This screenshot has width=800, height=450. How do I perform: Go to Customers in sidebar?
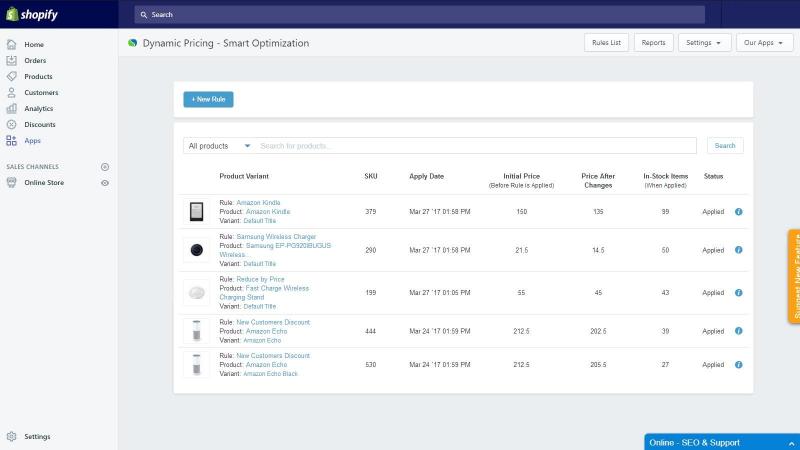pyautogui.click(x=41, y=92)
